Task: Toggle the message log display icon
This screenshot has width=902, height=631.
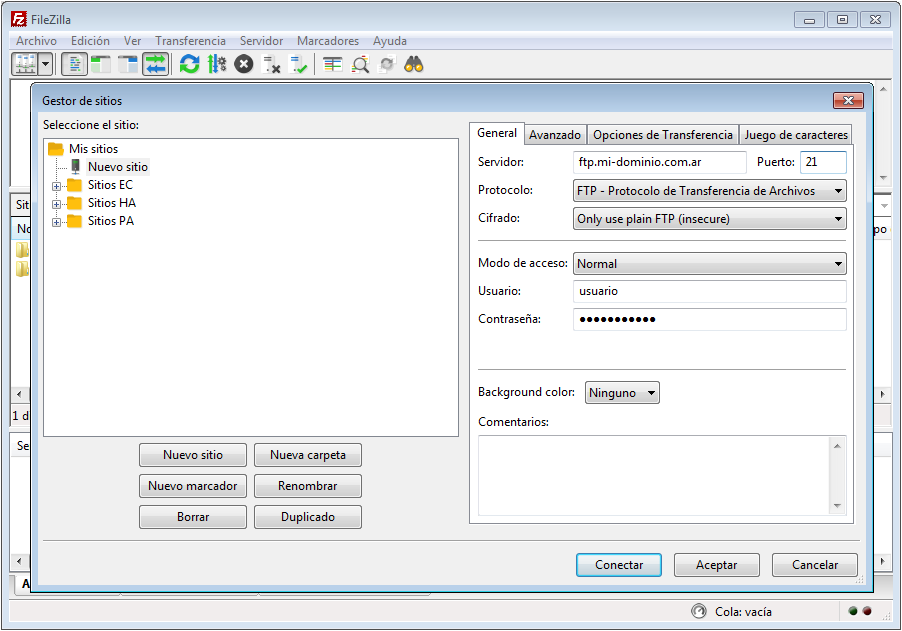Action: click(x=74, y=64)
